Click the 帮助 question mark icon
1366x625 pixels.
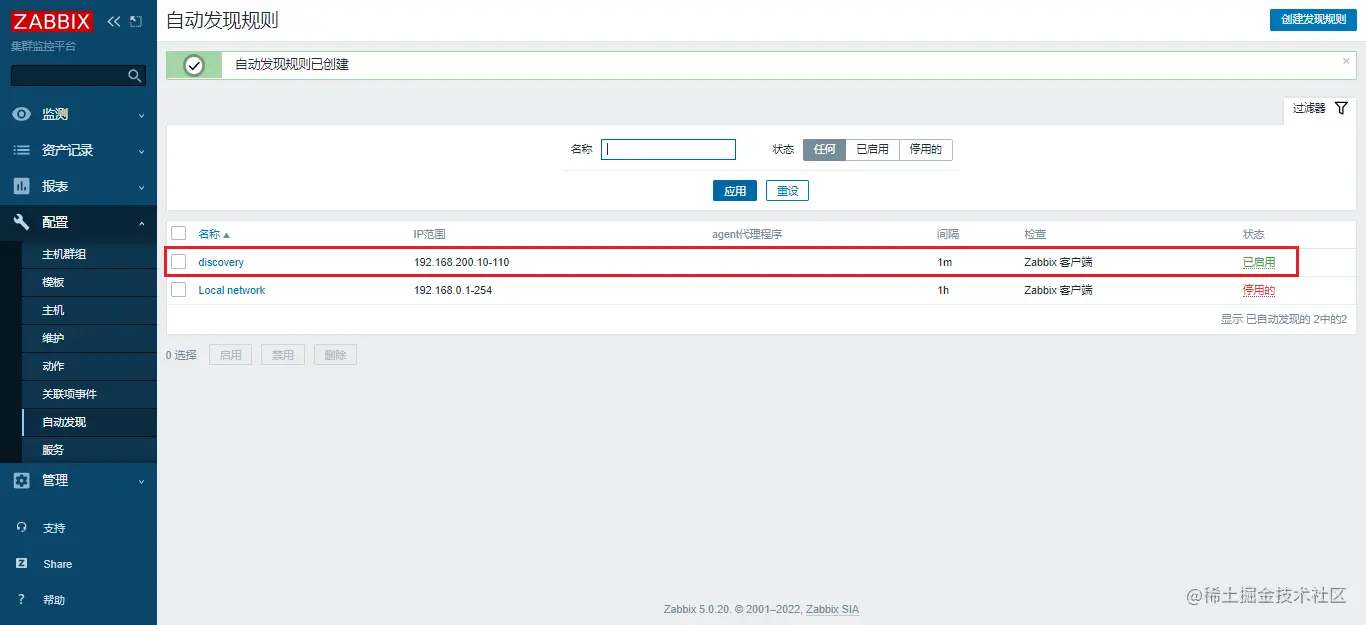tap(22, 600)
